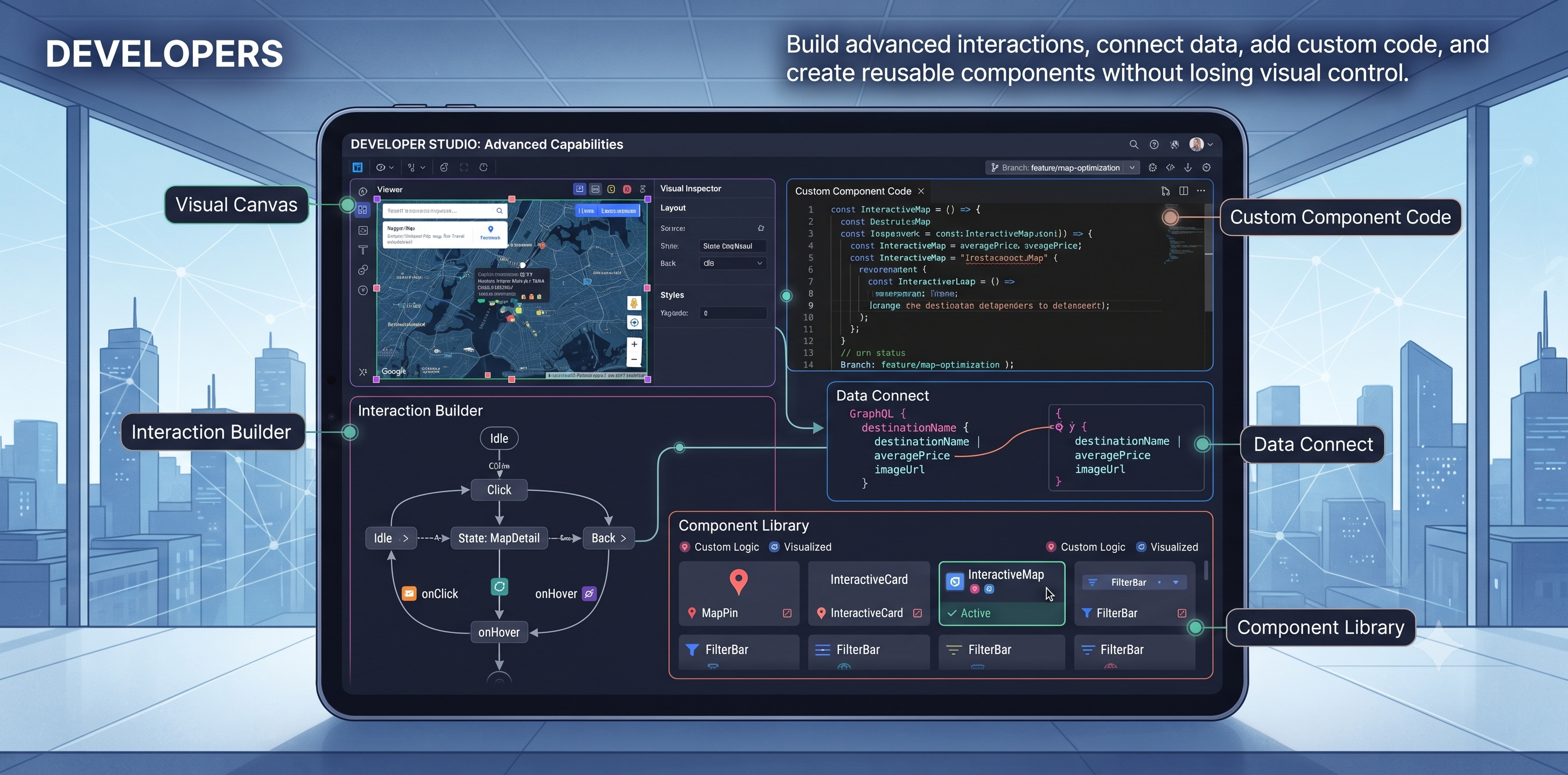Open the Branch: feature/map-optimization selector

[x=1062, y=167]
